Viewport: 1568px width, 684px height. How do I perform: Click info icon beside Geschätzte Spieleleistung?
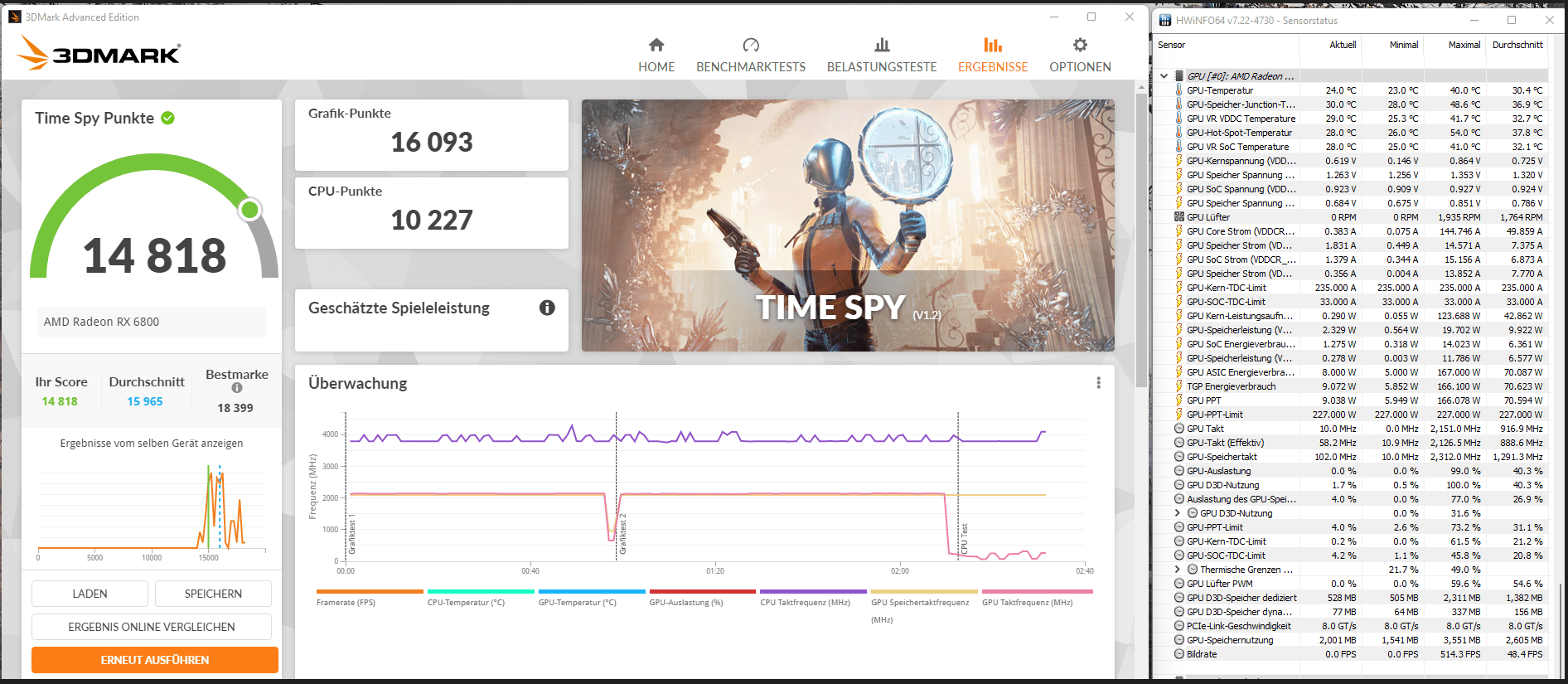(x=547, y=308)
